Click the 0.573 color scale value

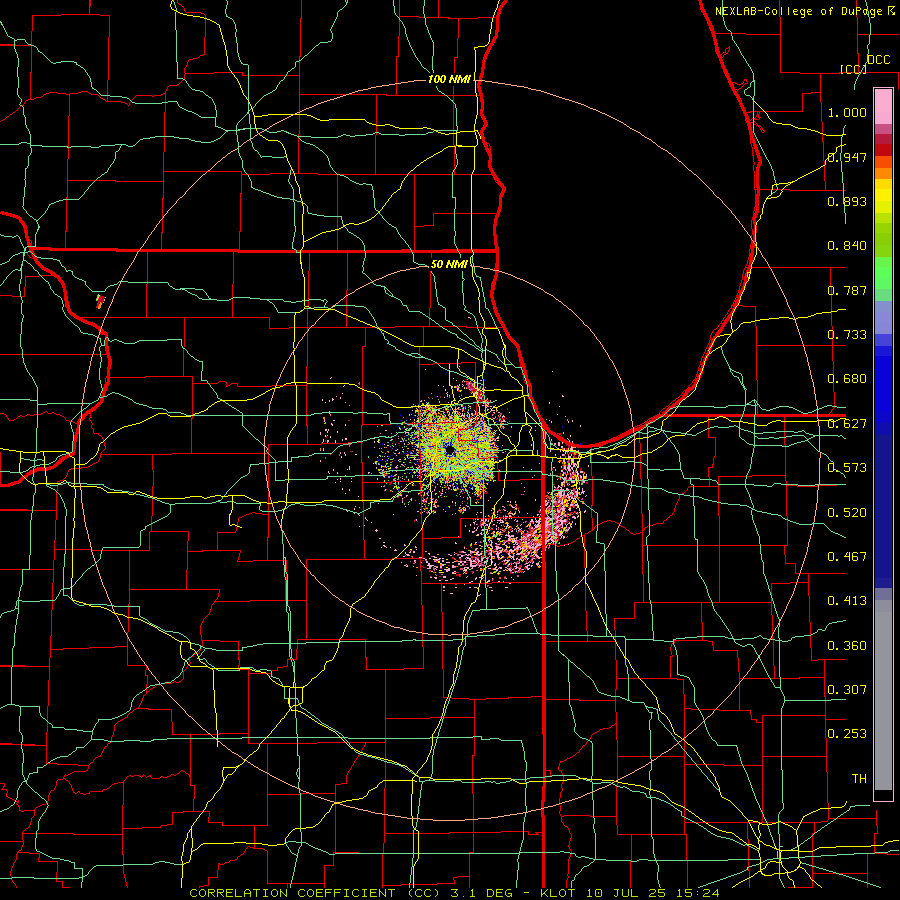coord(847,468)
